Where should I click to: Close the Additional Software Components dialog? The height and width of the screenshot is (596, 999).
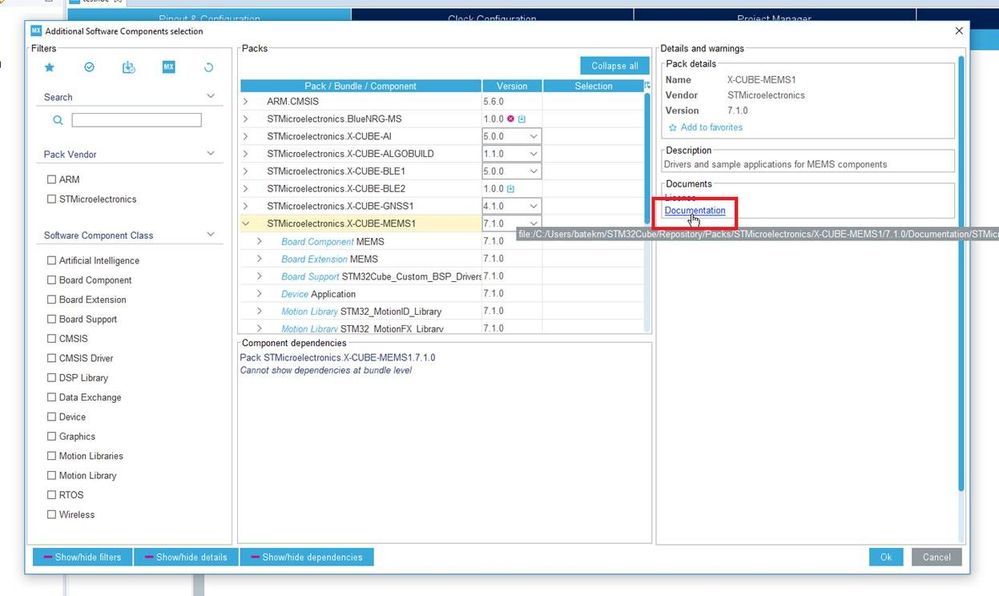959,31
